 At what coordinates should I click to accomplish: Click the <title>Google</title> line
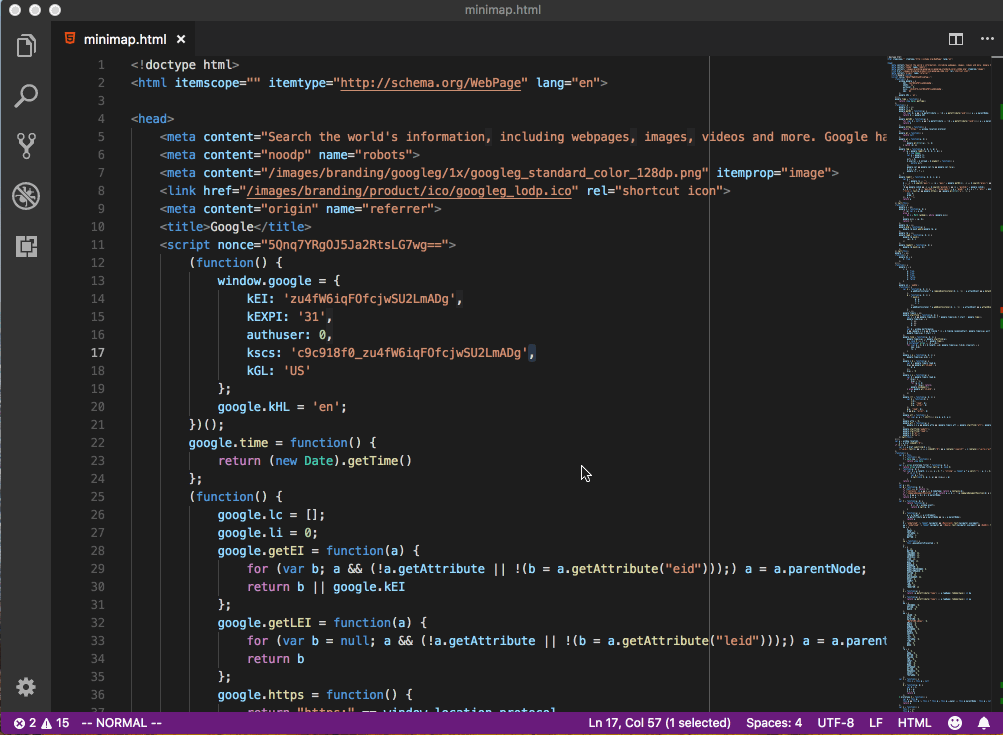pos(235,226)
